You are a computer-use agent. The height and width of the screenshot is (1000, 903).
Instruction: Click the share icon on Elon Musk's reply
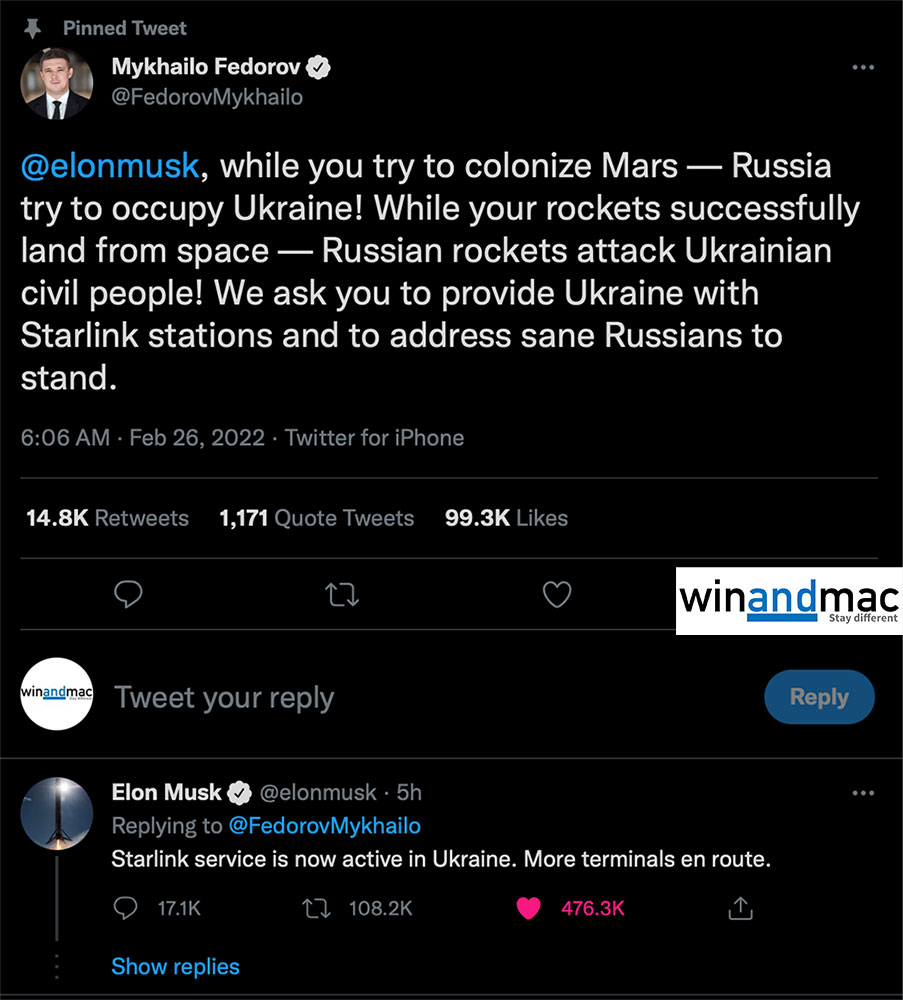click(739, 908)
